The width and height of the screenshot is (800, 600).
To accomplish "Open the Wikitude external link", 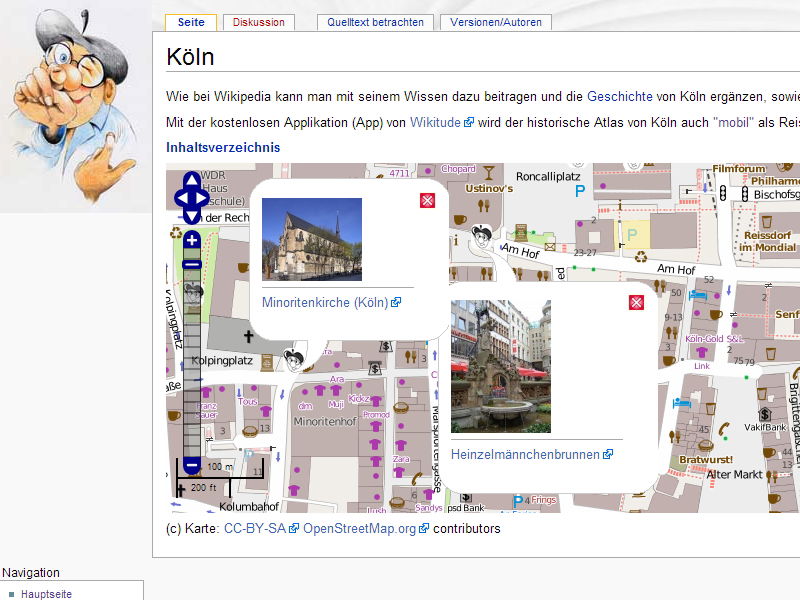I will 442,122.
